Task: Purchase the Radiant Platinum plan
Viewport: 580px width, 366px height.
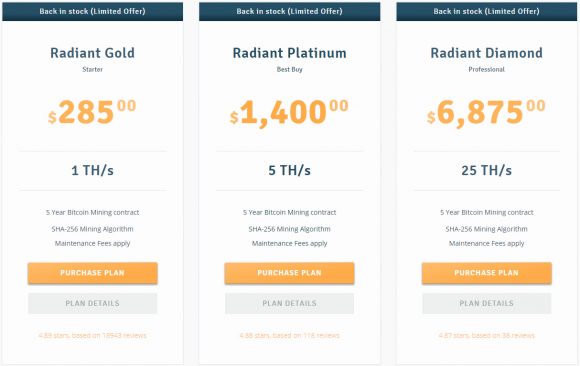Action: tap(289, 273)
